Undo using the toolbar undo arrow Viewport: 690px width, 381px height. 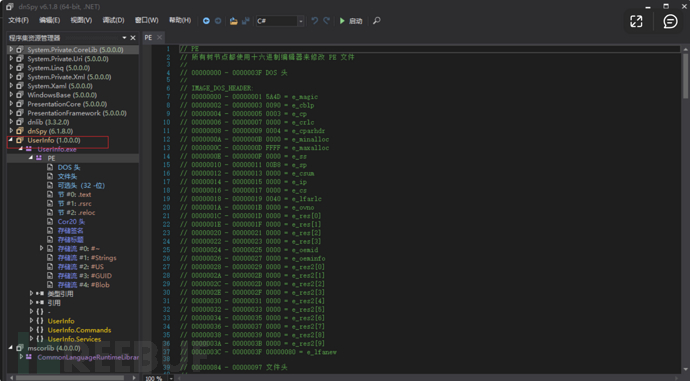pos(315,21)
